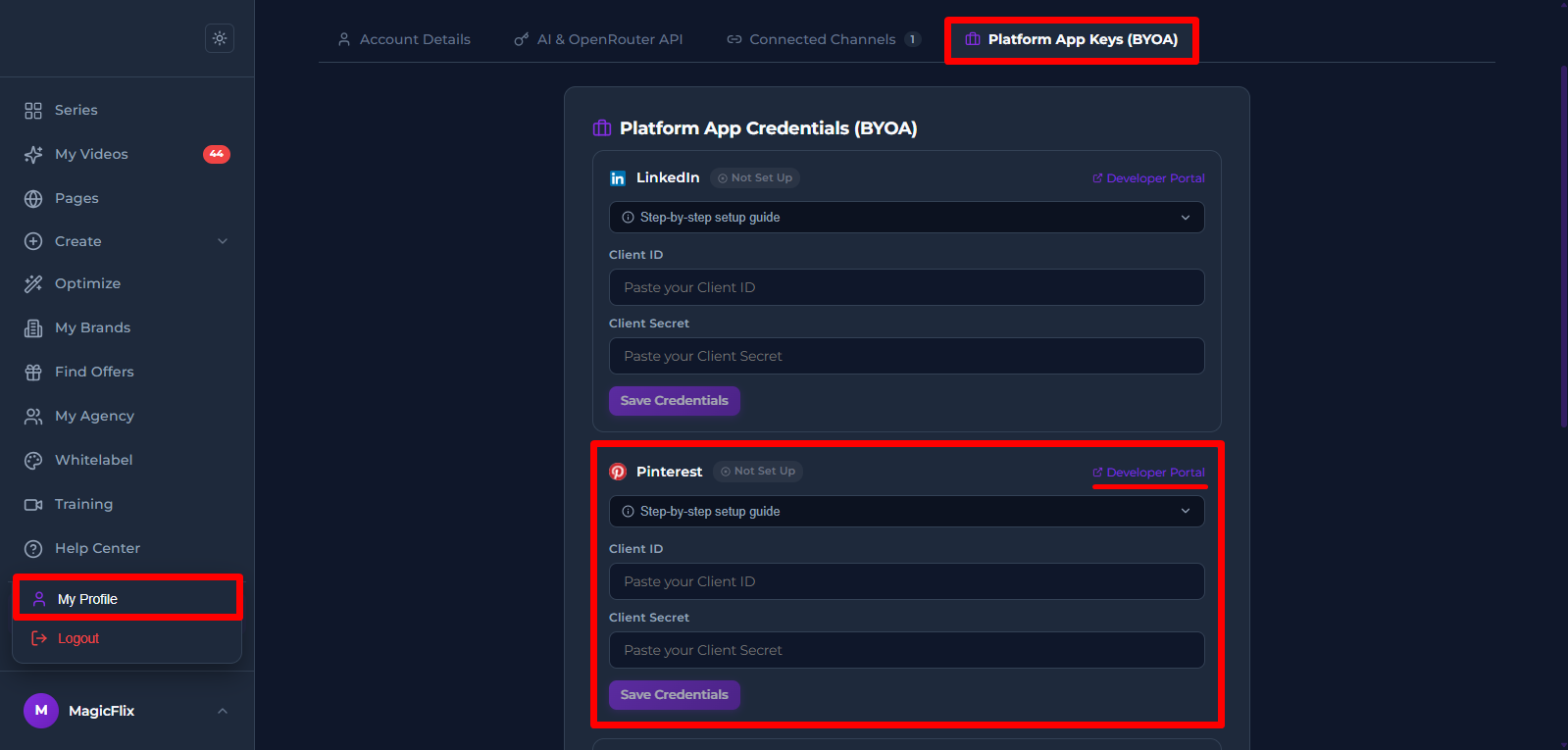Click the Whitelabel palette icon
1568x750 pixels.
33,460
